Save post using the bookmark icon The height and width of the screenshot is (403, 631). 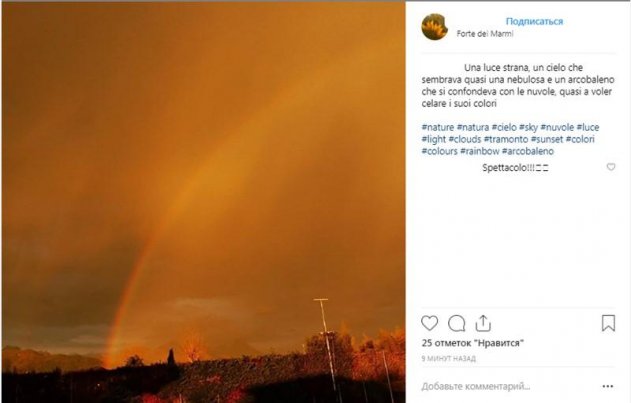click(x=608, y=323)
